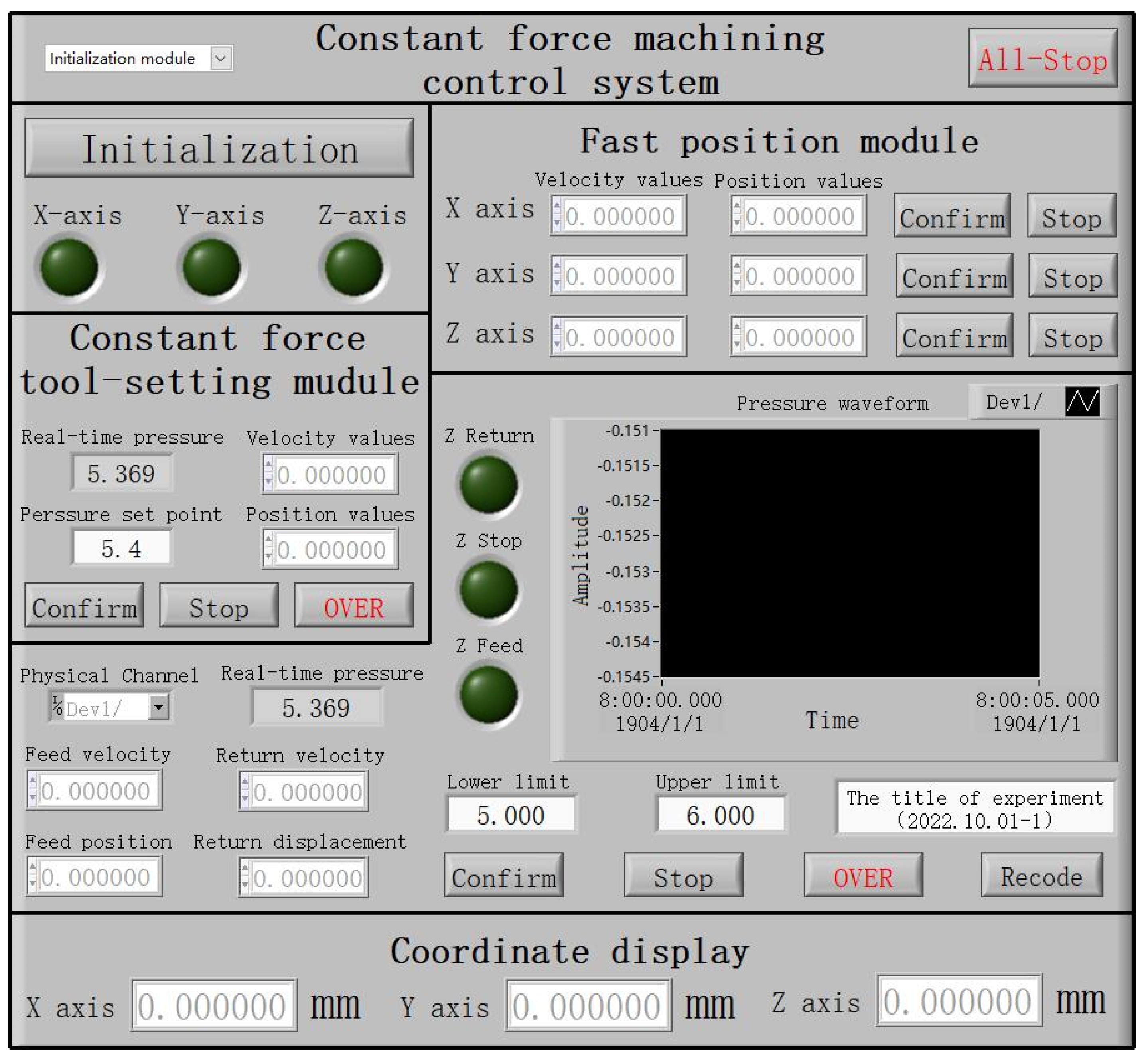Image resolution: width=1146 pixels, height=1064 pixels.
Task: Click the I/O glyph in Physical Channel
Action: click(x=57, y=705)
